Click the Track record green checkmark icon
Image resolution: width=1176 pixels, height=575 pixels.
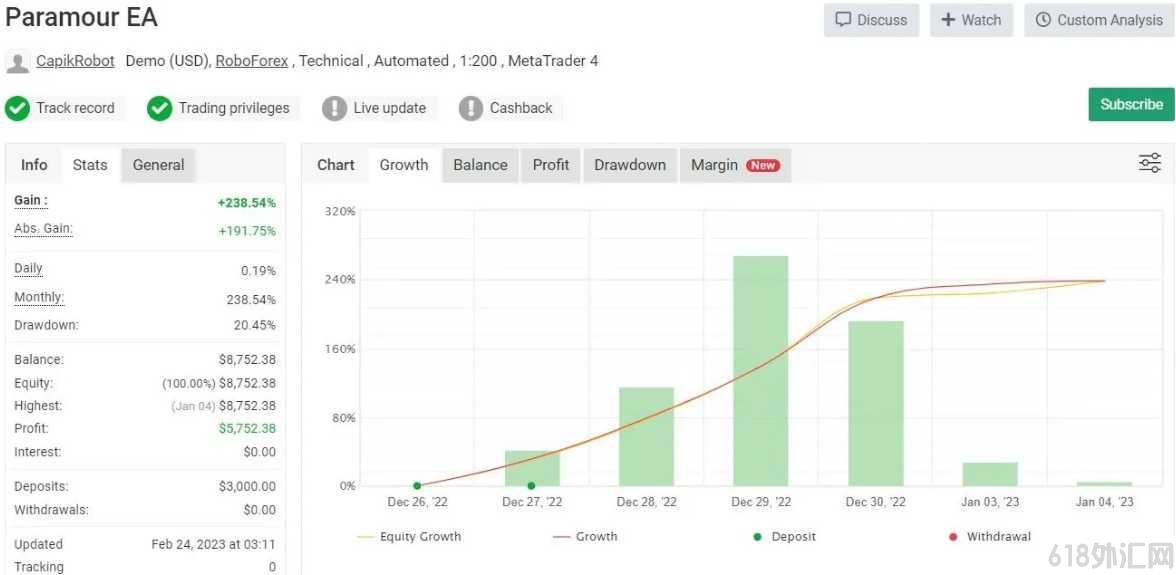pos(17,108)
